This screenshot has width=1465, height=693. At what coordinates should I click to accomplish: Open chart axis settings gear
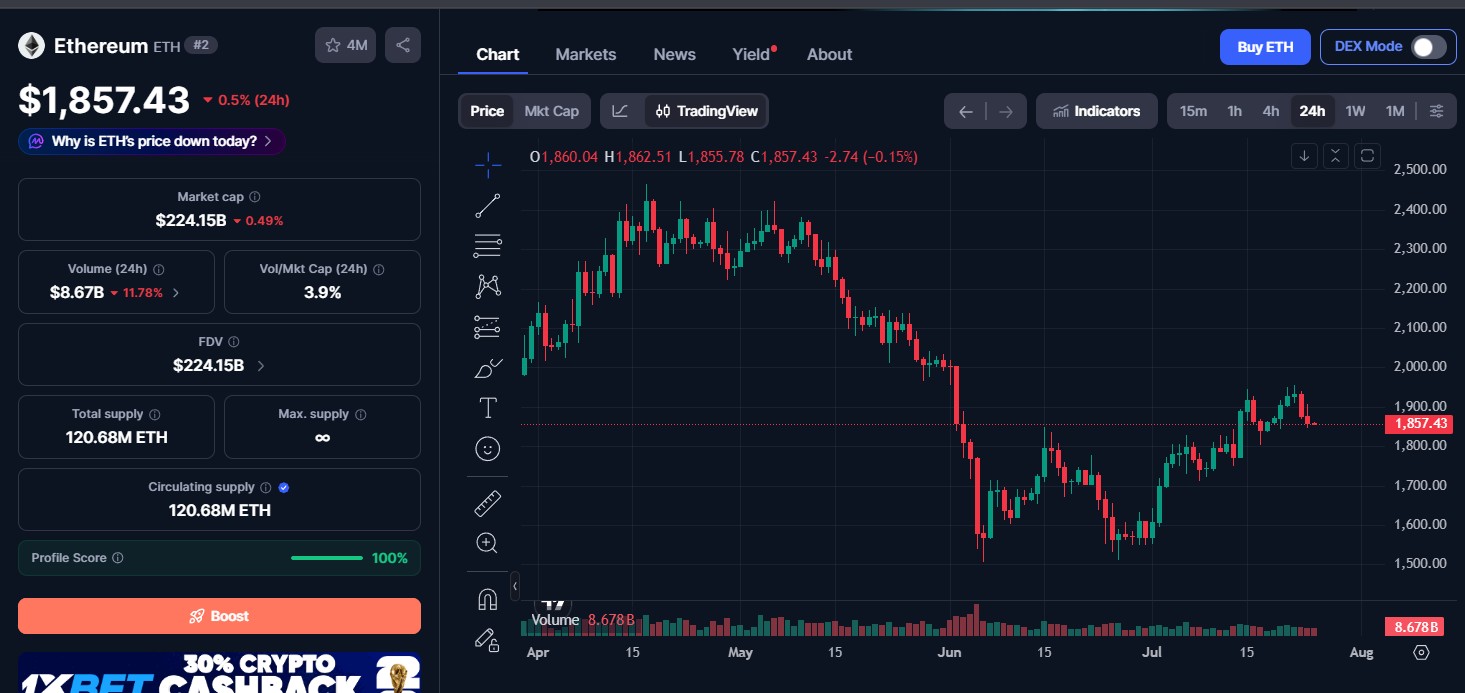pos(1421,652)
